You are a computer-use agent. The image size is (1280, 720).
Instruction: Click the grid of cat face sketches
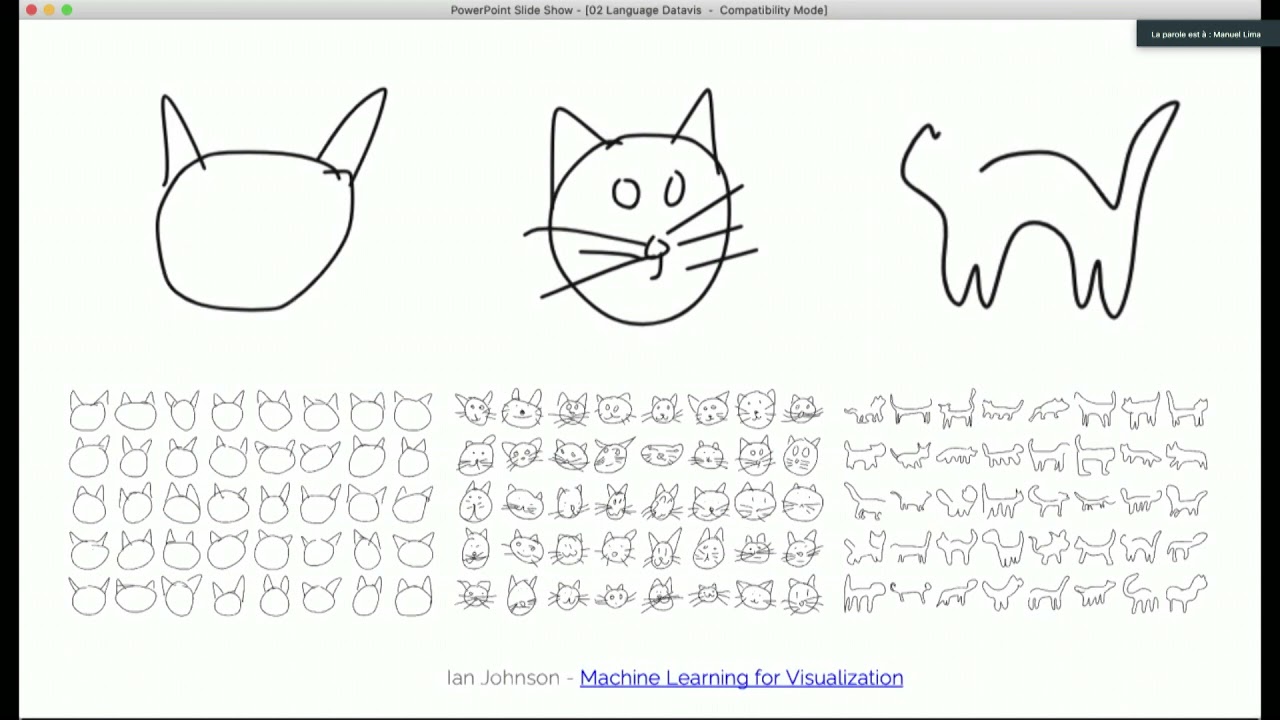pyautogui.click(x=640, y=501)
